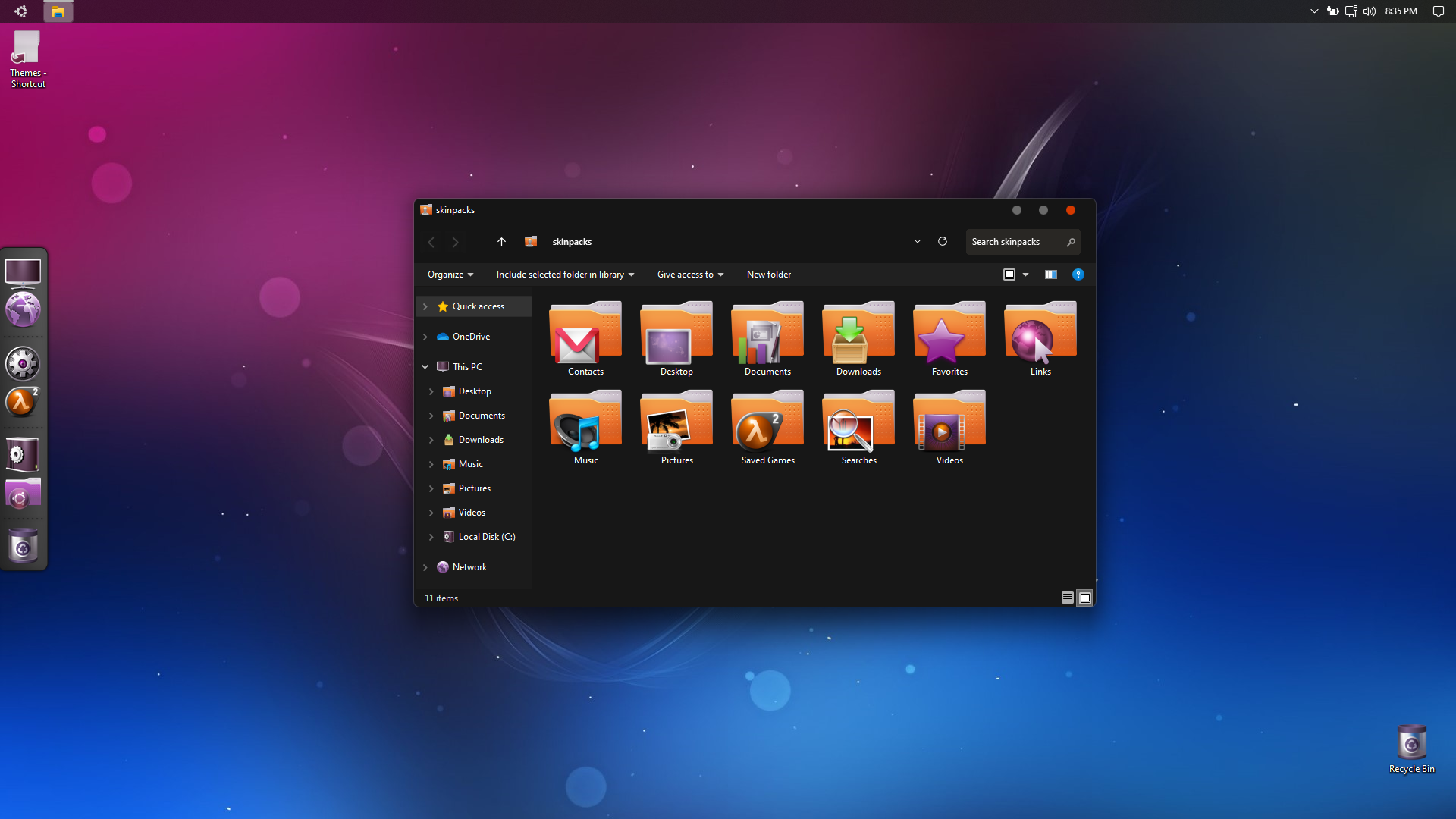Switch to details view in status bar

(x=1067, y=598)
